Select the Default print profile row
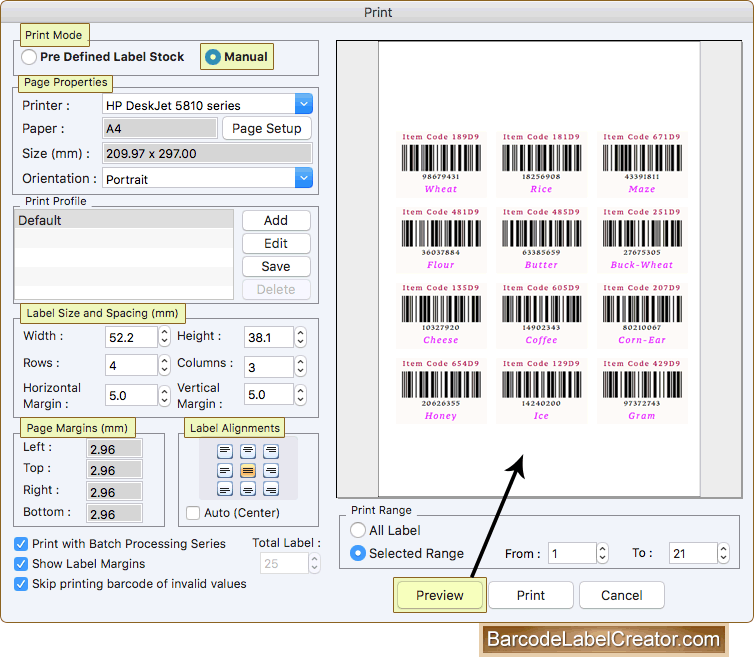This screenshot has height=657, width=754. coord(124,220)
